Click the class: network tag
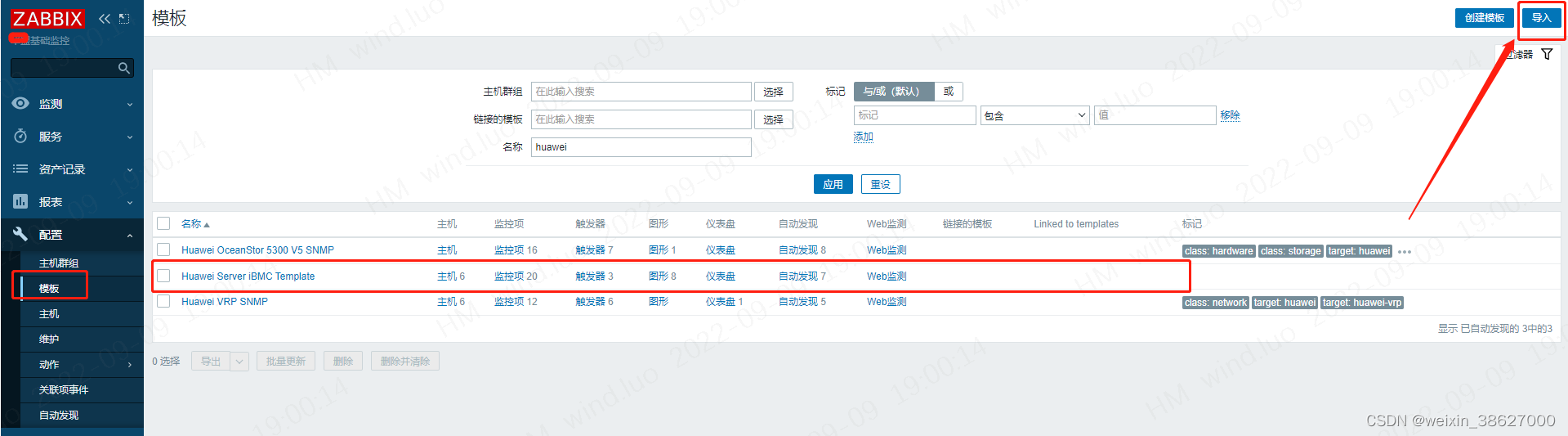Viewport: 1568px width, 436px height. click(1216, 303)
